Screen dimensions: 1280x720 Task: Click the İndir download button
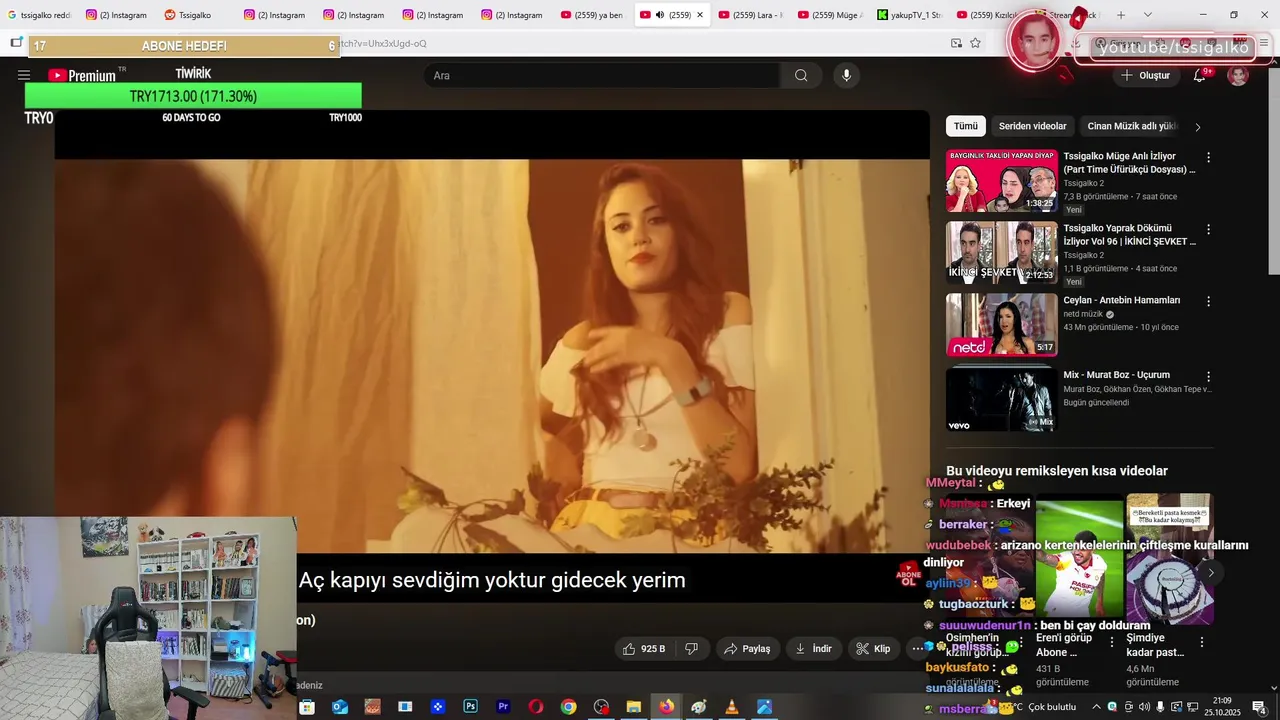click(814, 649)
